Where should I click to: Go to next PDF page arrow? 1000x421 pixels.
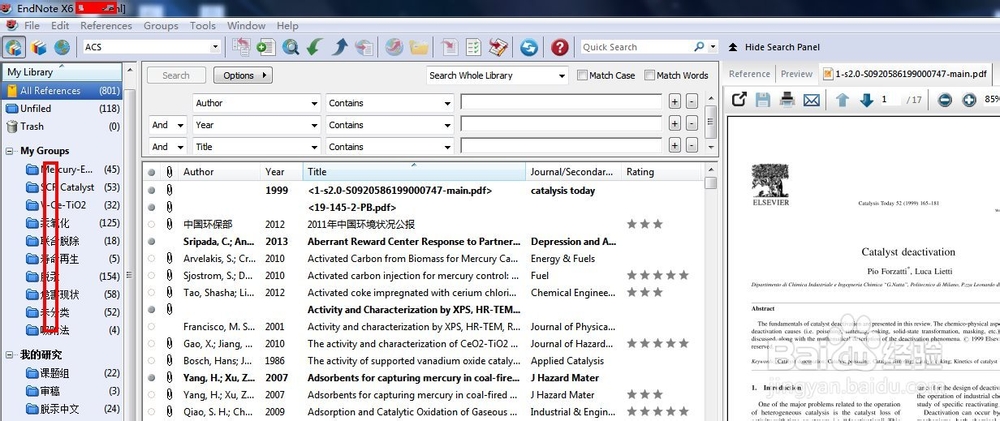866,100
